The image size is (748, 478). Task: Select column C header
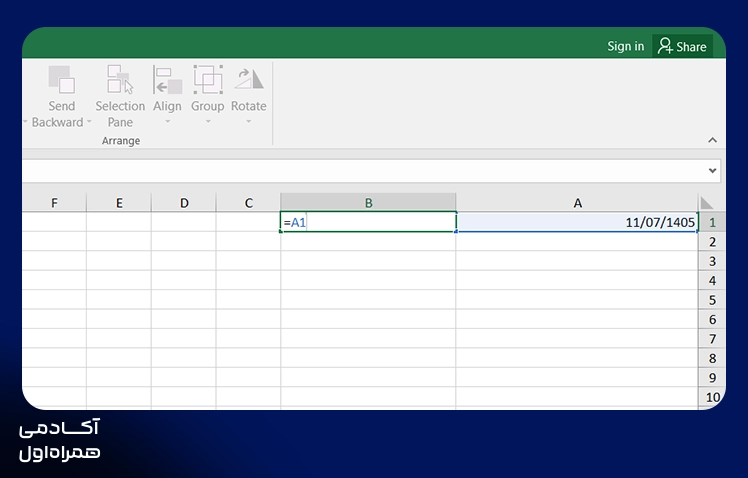click(x=249, y=203)
